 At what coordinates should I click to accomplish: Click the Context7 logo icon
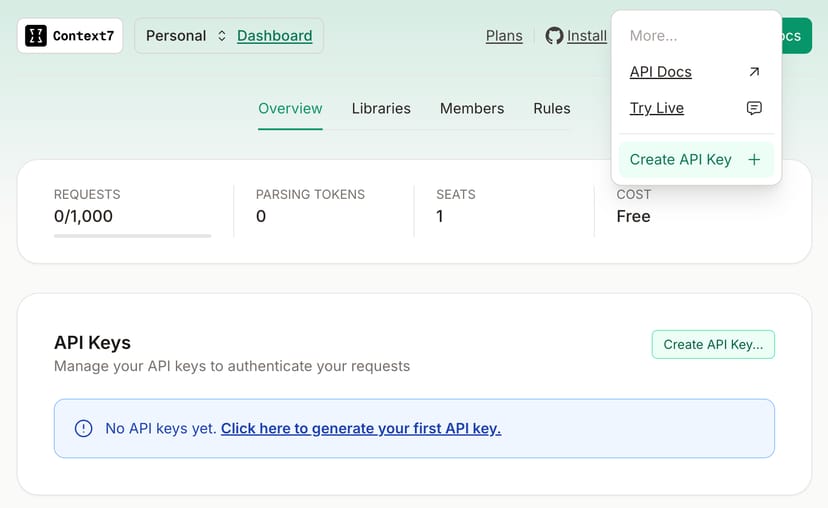pyautogui.click(x=36, y=36)
